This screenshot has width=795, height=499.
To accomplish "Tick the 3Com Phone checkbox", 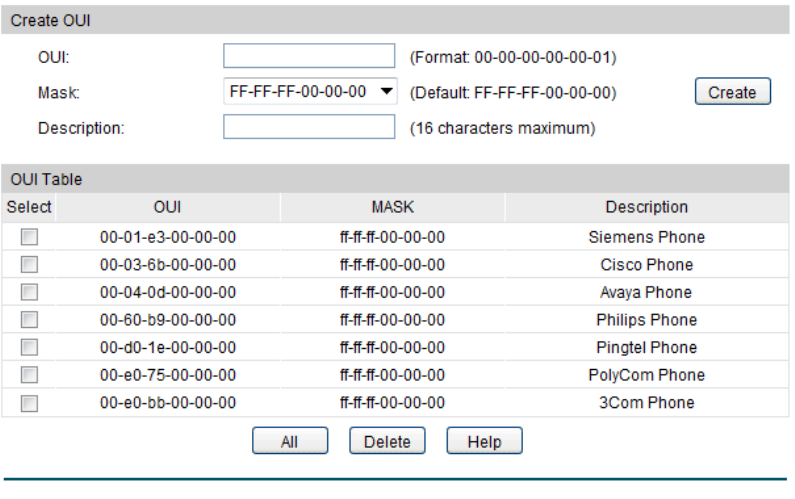I will pyautogui.click(x=29, y=403).
